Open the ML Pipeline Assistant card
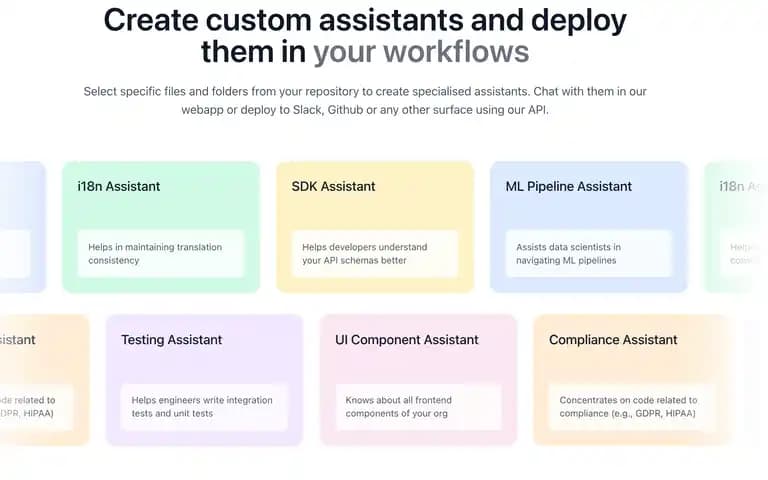The image size is (768, 480). click(x=589, y=227)
